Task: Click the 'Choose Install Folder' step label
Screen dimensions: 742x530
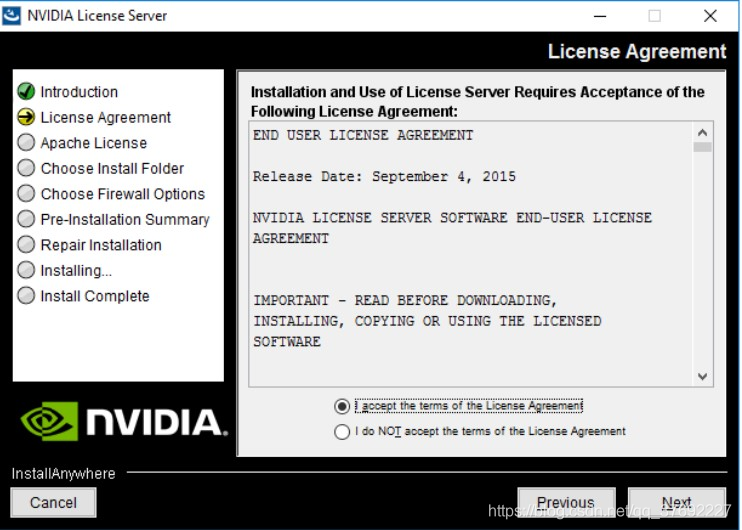Action: pos(112,168)
